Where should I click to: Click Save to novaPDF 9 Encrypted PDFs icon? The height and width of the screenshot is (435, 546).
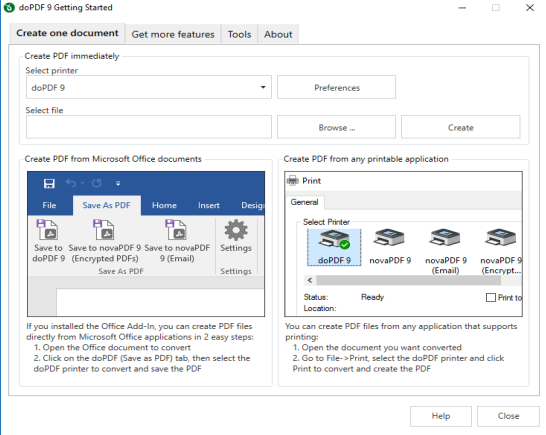(x=104, y=230)
